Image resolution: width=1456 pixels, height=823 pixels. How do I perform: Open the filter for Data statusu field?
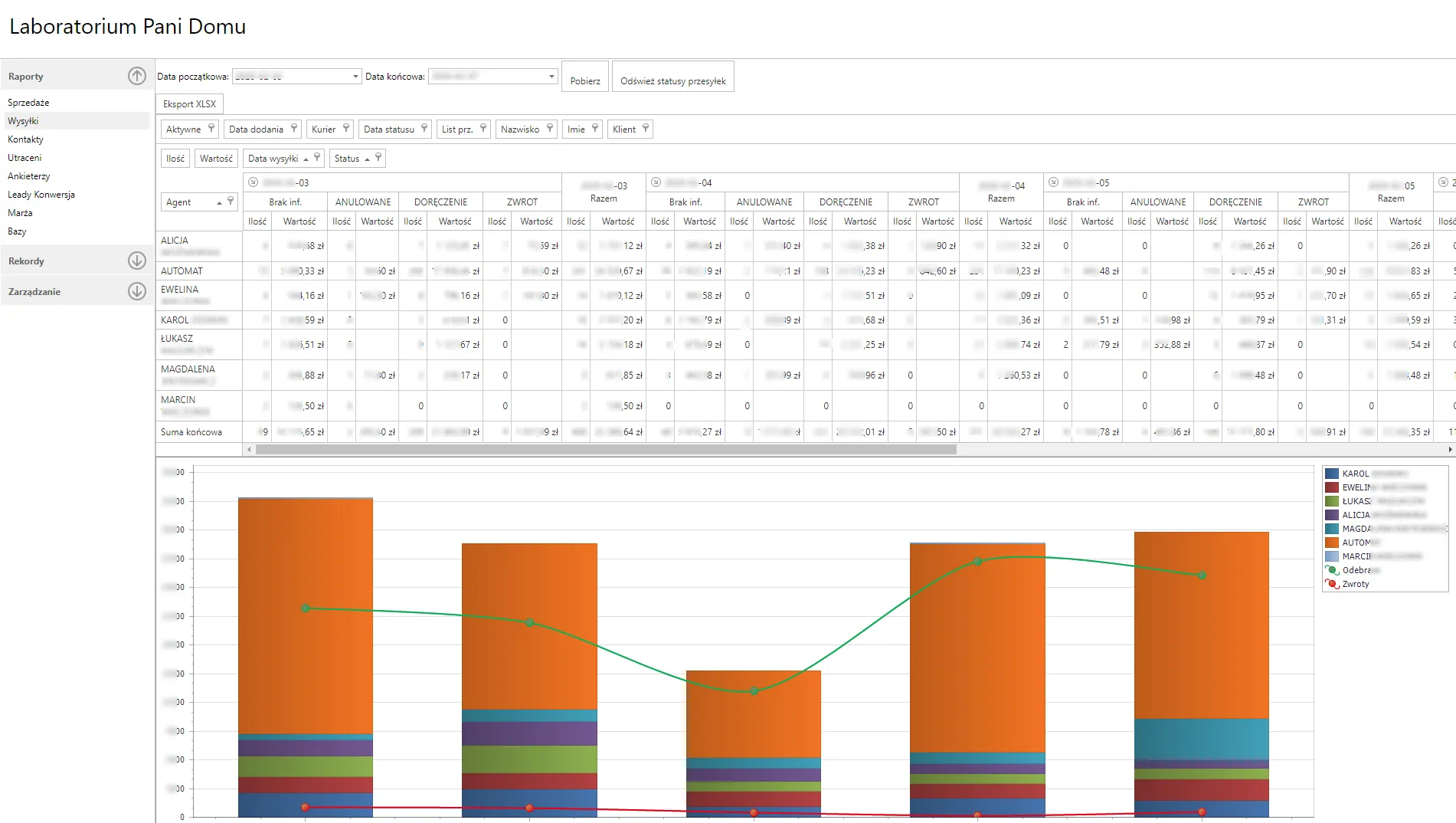pyautogui.click(x=424, y=128)
